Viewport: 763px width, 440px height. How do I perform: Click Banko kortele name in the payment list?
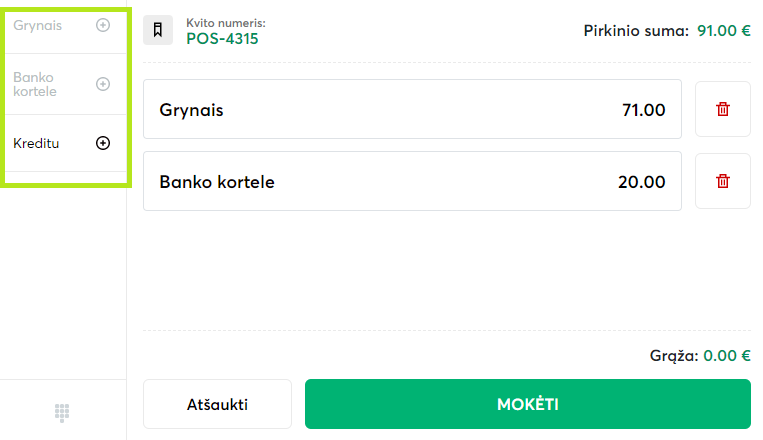point(217,182)
